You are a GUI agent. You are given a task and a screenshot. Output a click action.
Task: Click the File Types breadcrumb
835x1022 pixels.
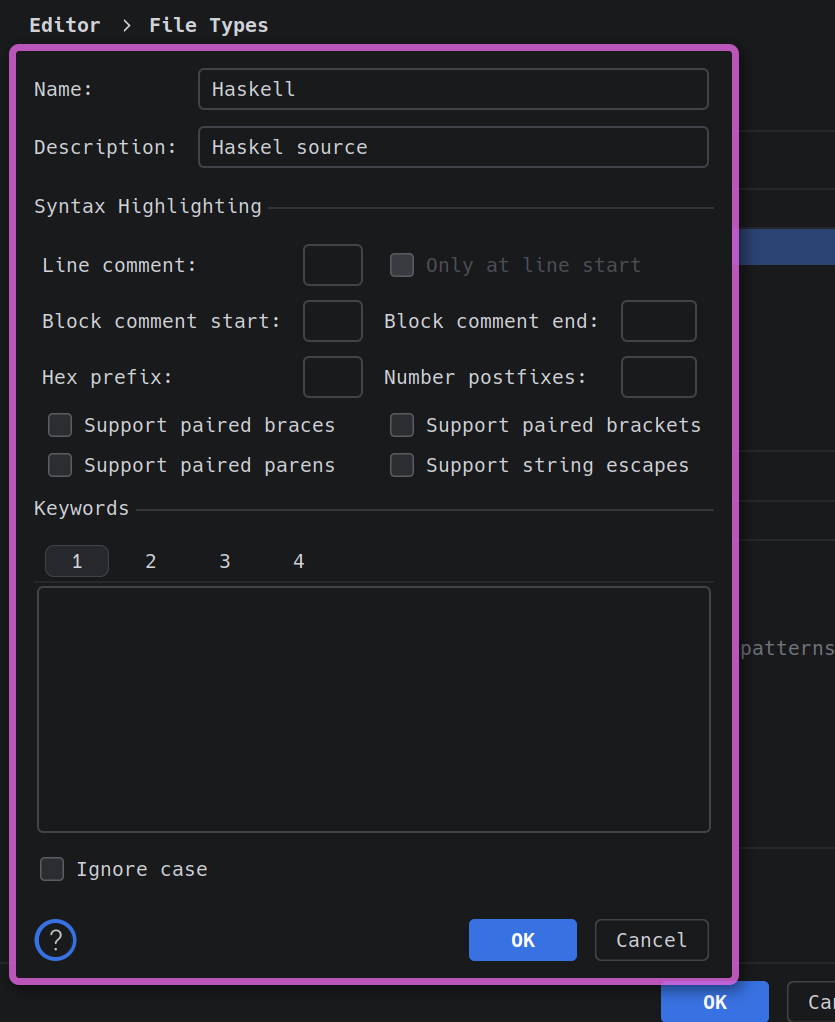[x=209, y=25]
